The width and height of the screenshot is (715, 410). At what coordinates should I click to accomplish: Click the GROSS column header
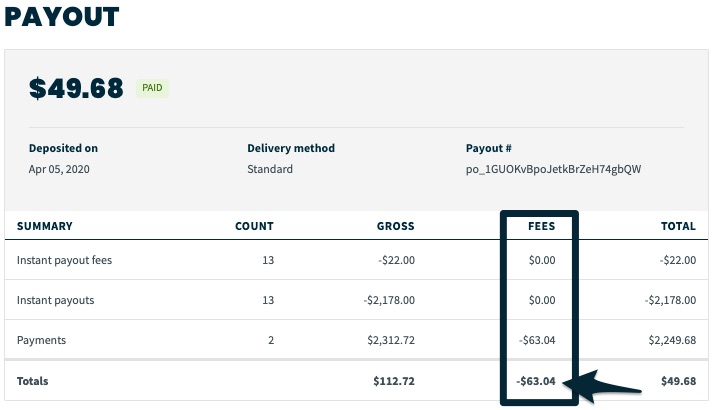(395, 226)
